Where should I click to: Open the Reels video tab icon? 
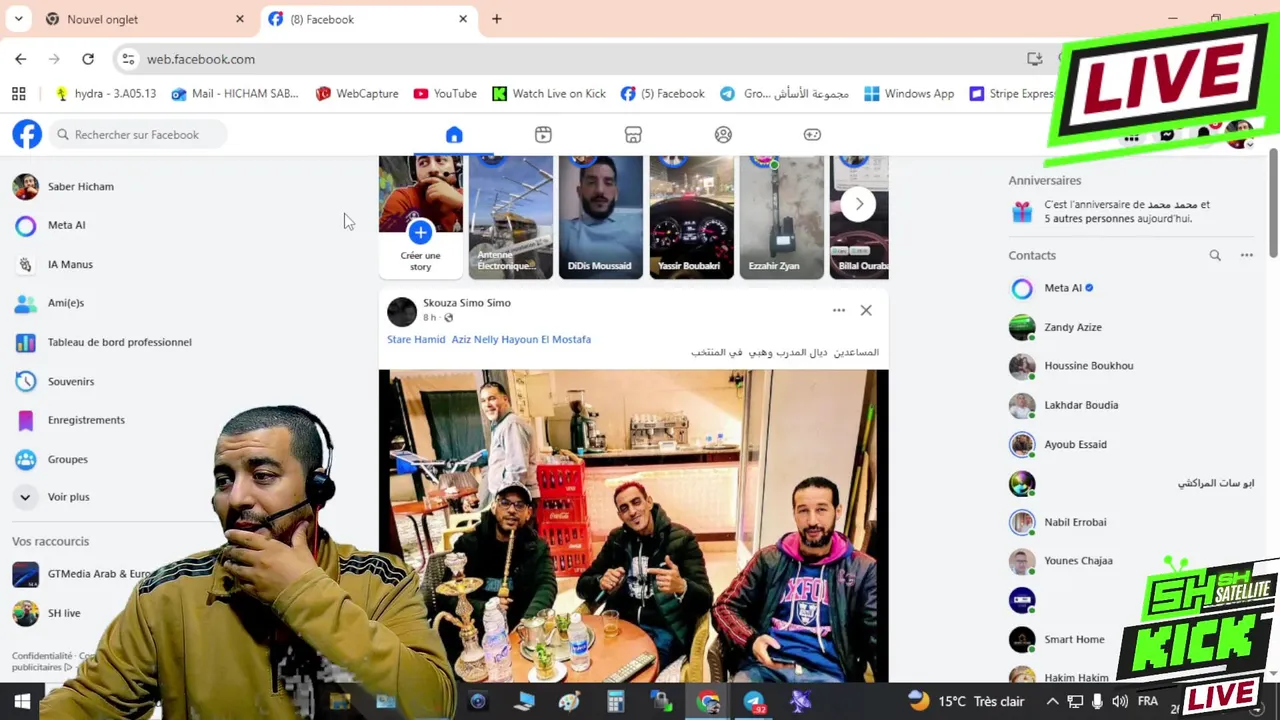click(x=543, y=134)
